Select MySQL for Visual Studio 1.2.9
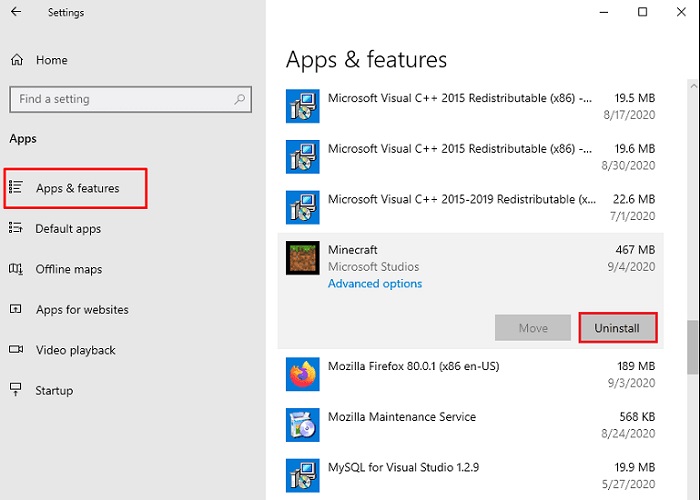 471,475
